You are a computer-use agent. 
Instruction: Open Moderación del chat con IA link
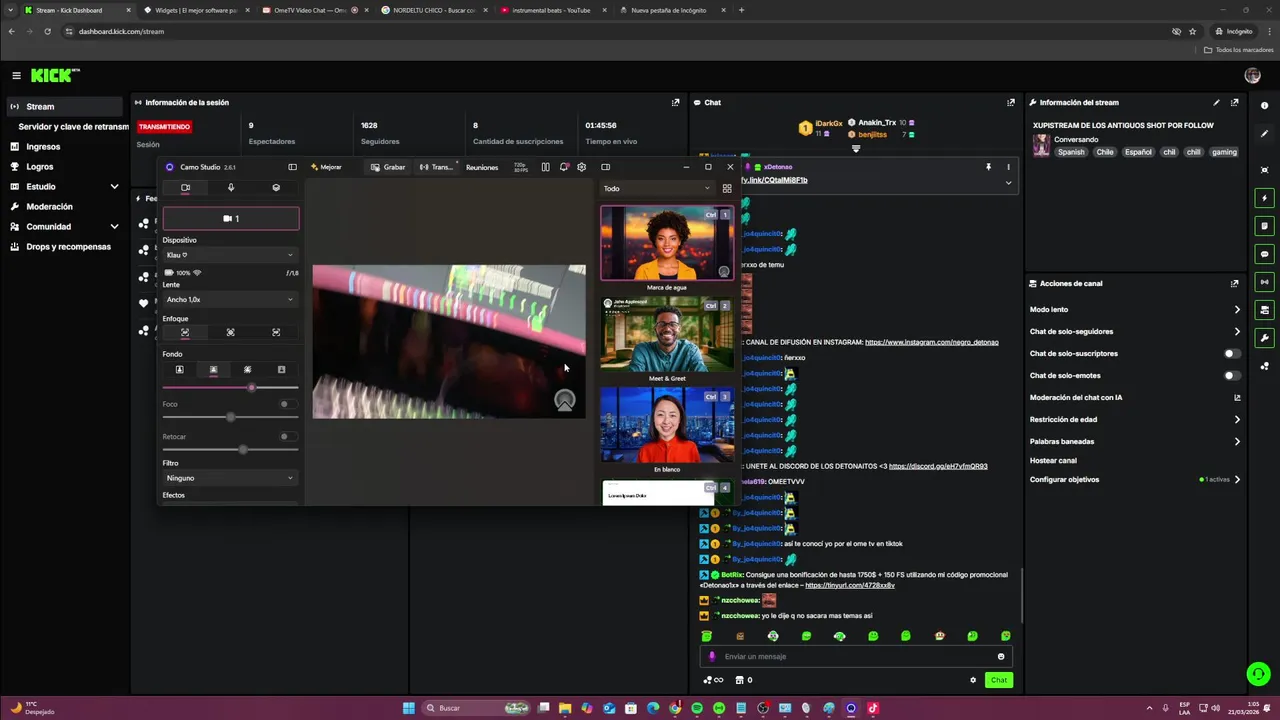pos(1237,398)
